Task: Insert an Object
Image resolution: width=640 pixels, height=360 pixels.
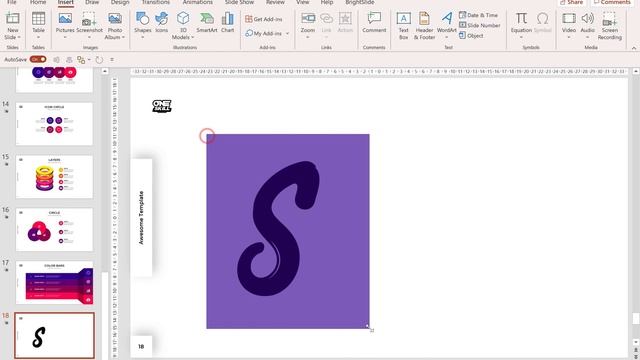Action: (471, 36)
